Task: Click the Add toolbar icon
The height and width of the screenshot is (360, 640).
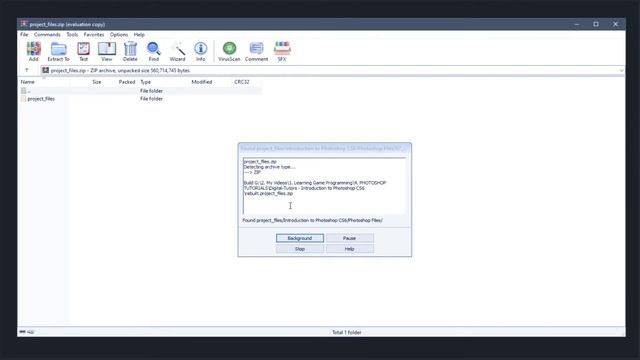Action: click(33, 51)
